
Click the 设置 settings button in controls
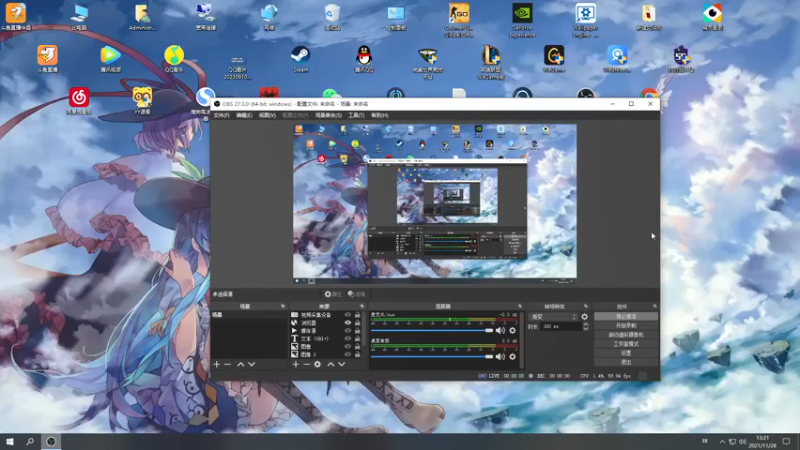(626, 352)
